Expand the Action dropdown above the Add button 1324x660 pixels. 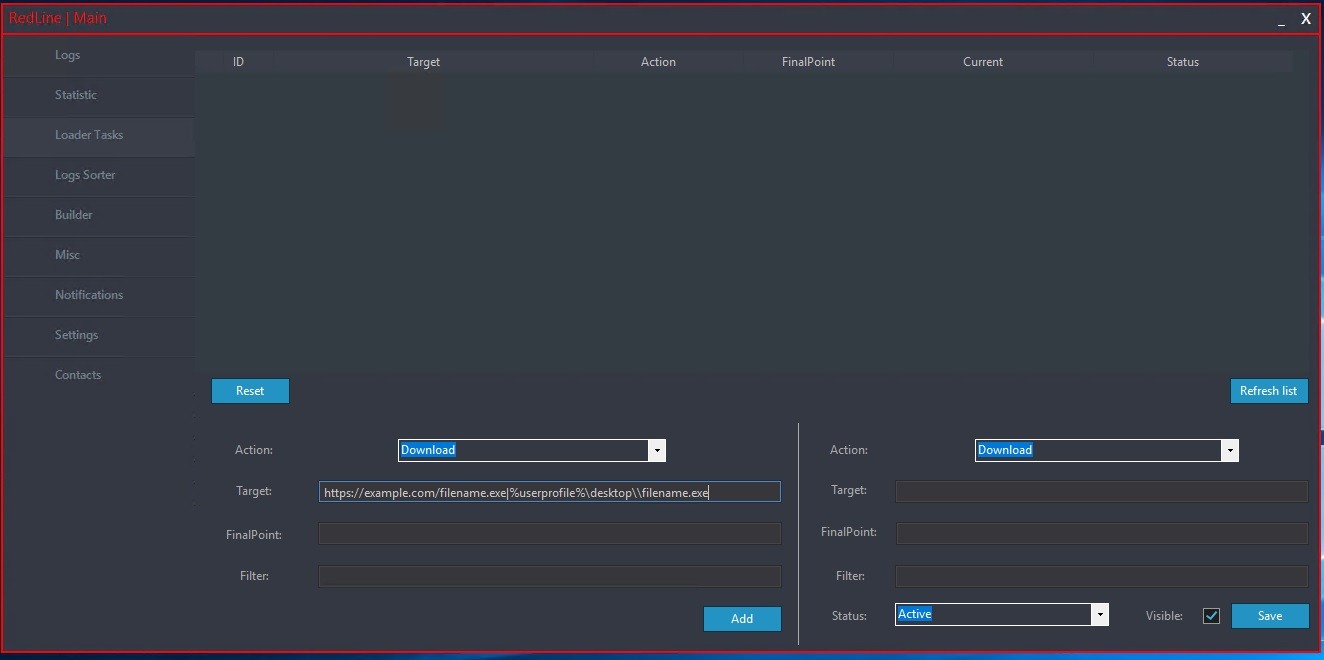click(x=657, y=450)
